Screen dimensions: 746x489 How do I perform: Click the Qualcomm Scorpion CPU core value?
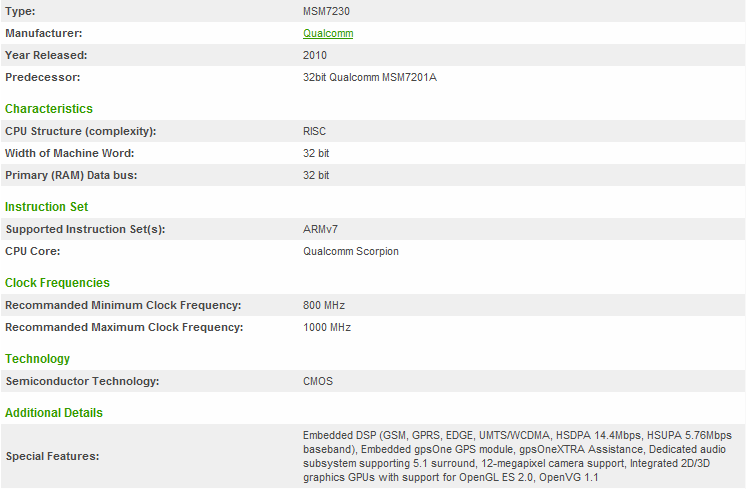(x=350, y=251)
